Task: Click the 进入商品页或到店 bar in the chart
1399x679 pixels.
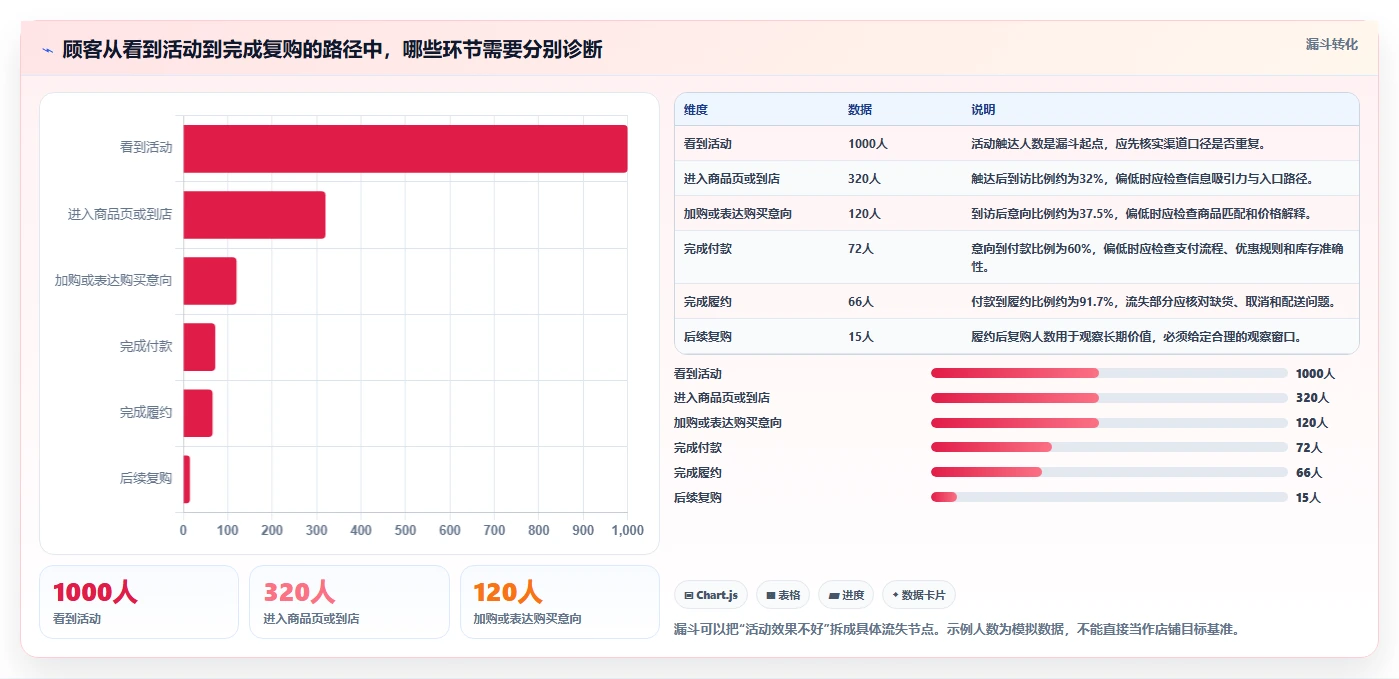Action: (254, 214)
